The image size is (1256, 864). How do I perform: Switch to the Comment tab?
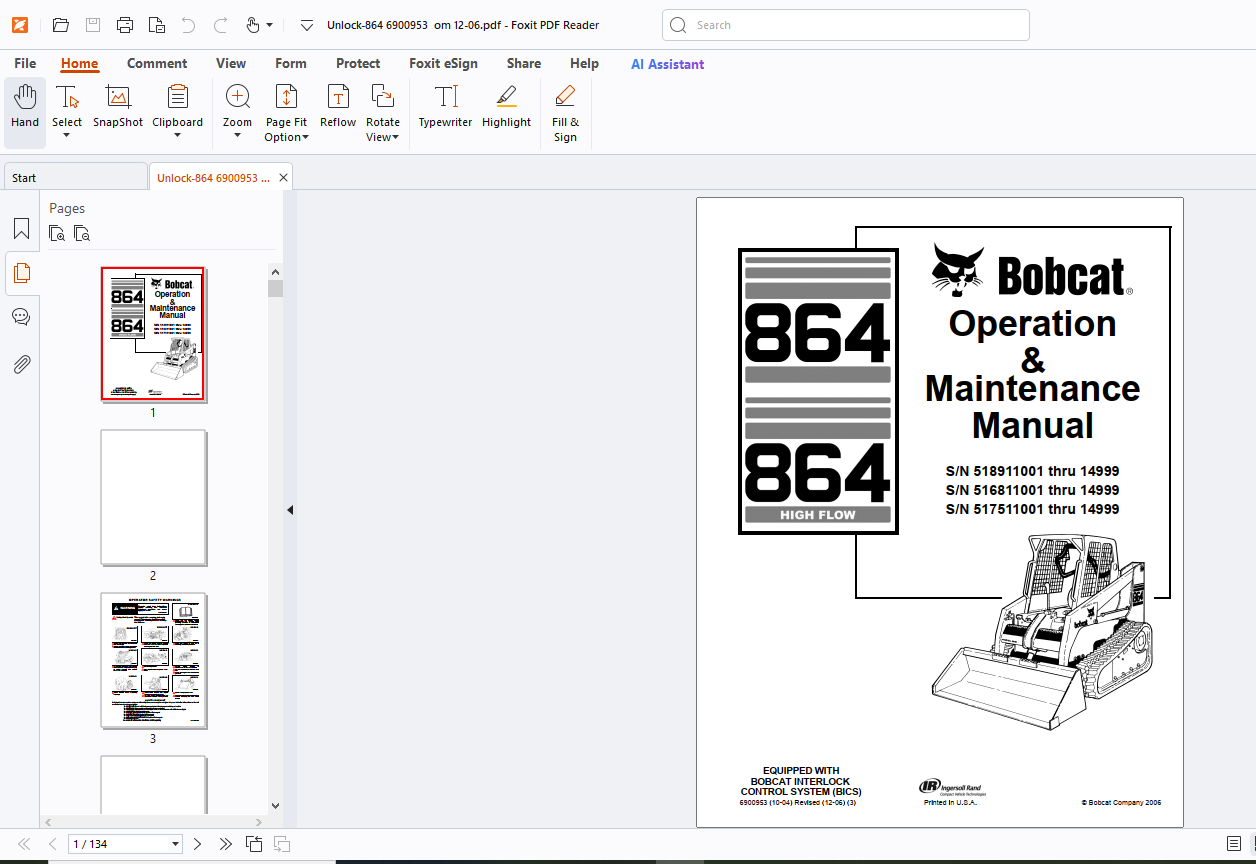(157, 63)
